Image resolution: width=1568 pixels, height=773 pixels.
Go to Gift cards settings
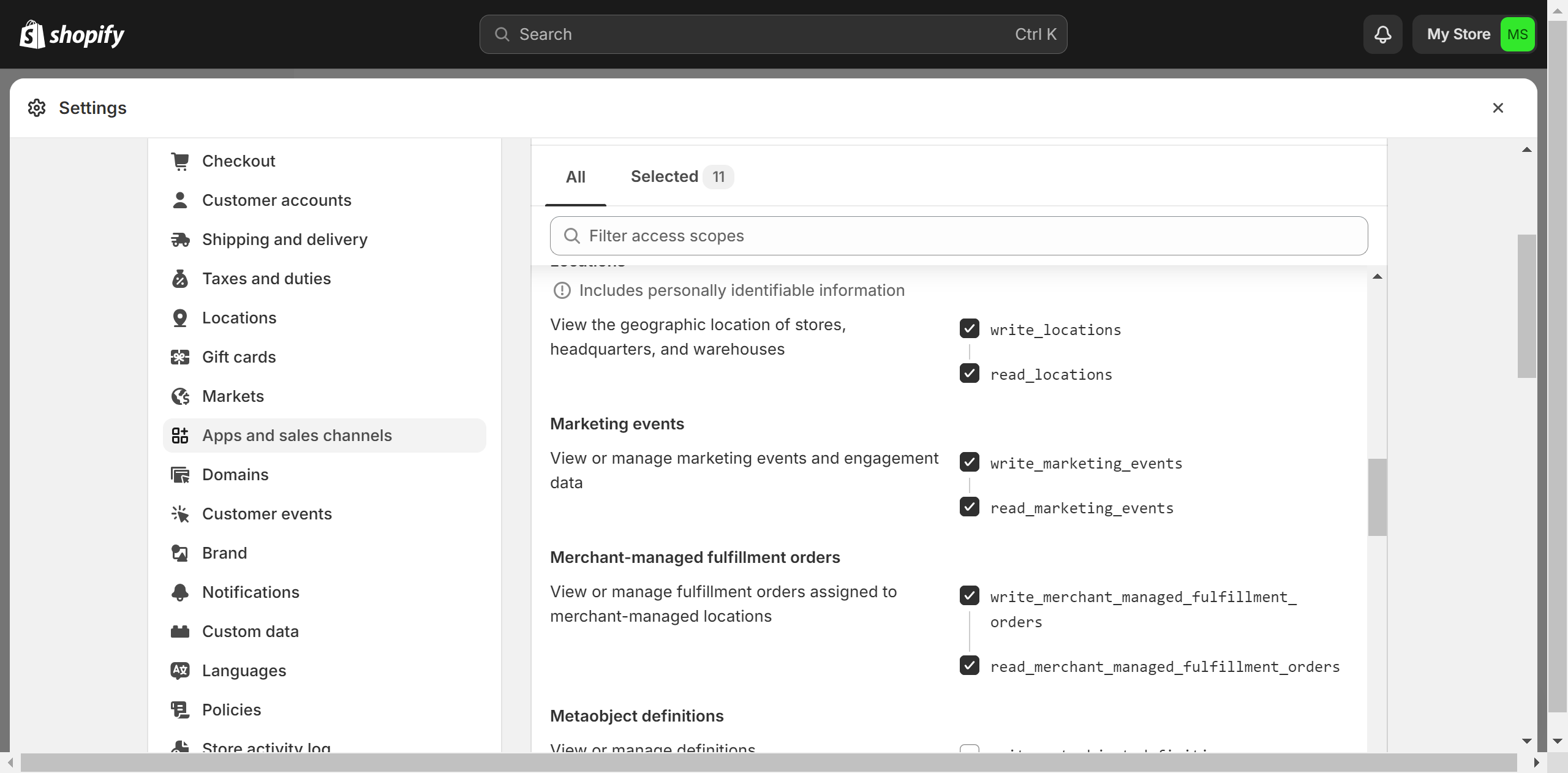(325, 357)
